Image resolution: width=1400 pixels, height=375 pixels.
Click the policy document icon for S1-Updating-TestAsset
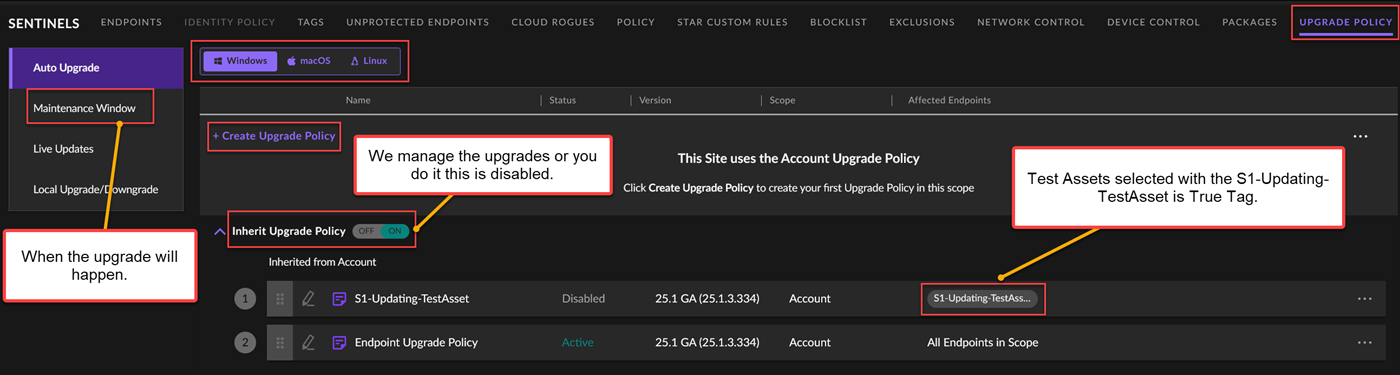(x=339, y=298)
